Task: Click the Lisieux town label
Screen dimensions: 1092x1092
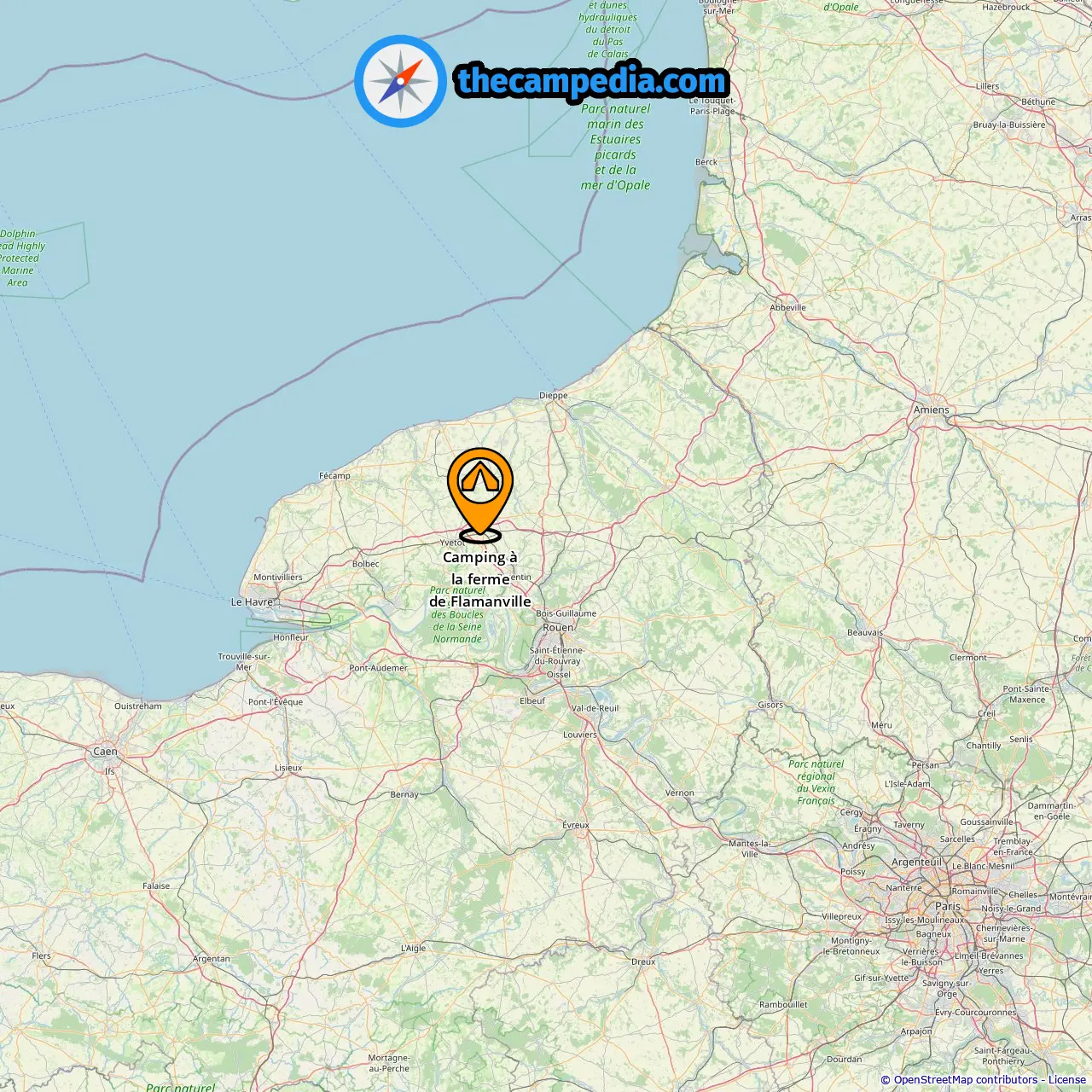Action: (x=288, y=768)
